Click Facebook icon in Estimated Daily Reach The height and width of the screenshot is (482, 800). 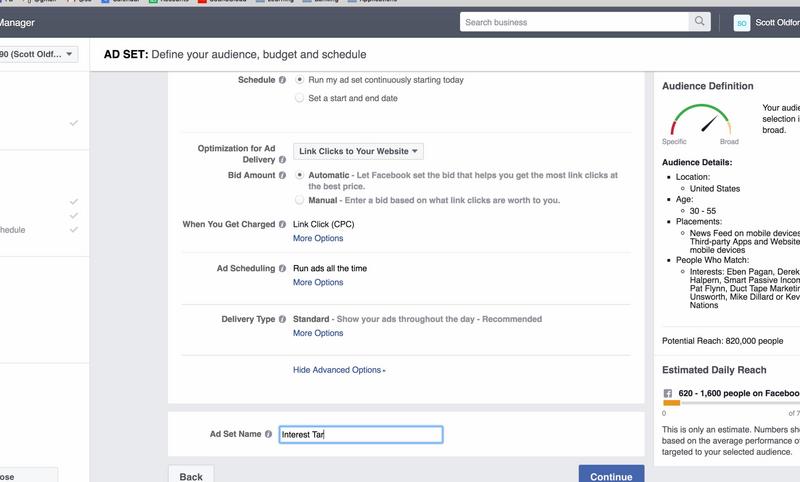pos(667,393)
